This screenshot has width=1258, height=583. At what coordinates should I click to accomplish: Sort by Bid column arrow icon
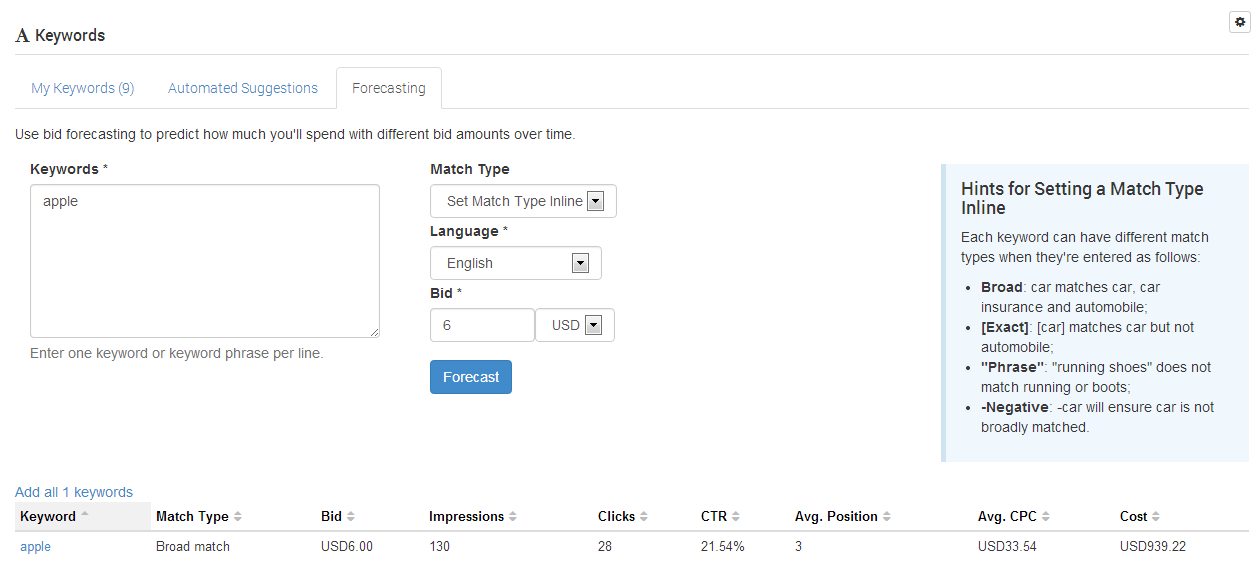351,517
